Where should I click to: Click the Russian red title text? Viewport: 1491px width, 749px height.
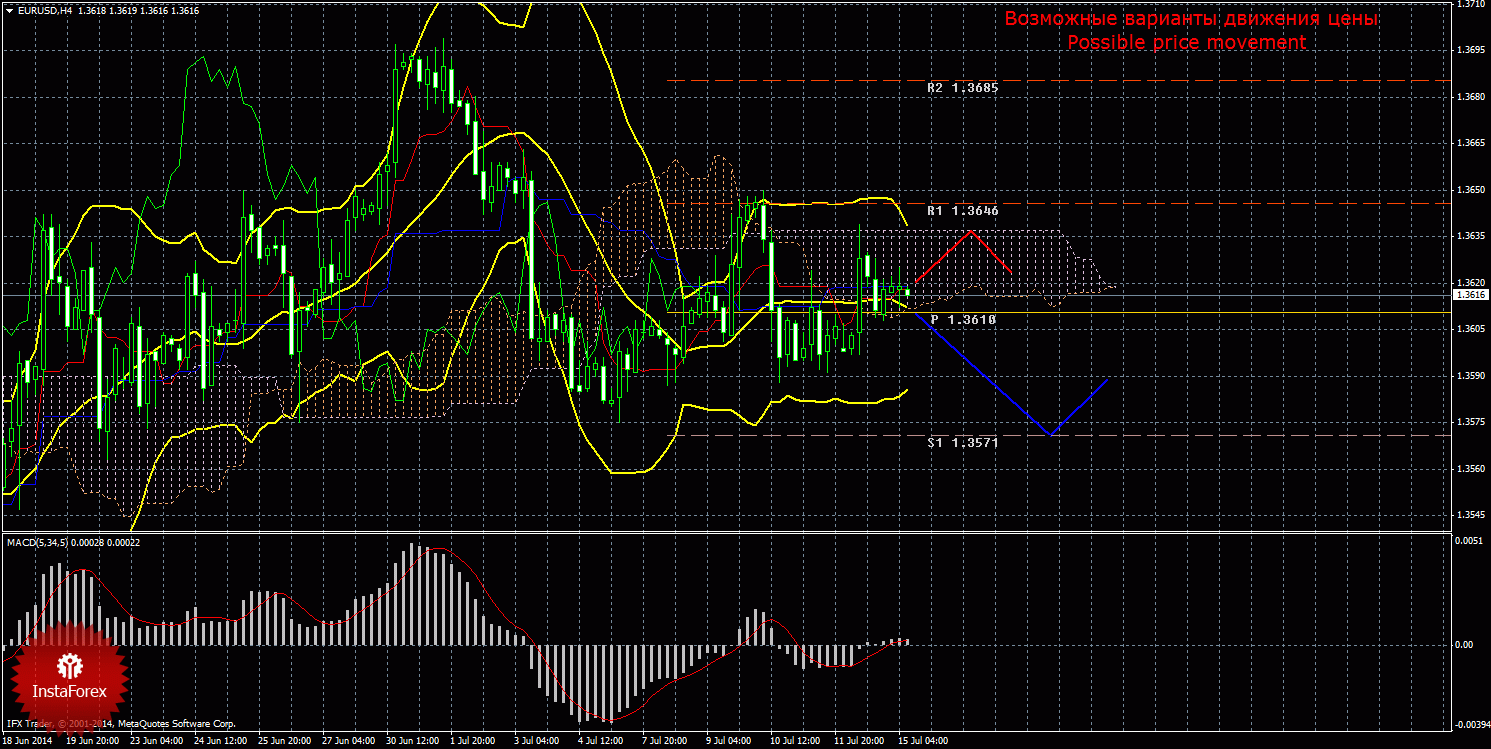point(1190,19)
